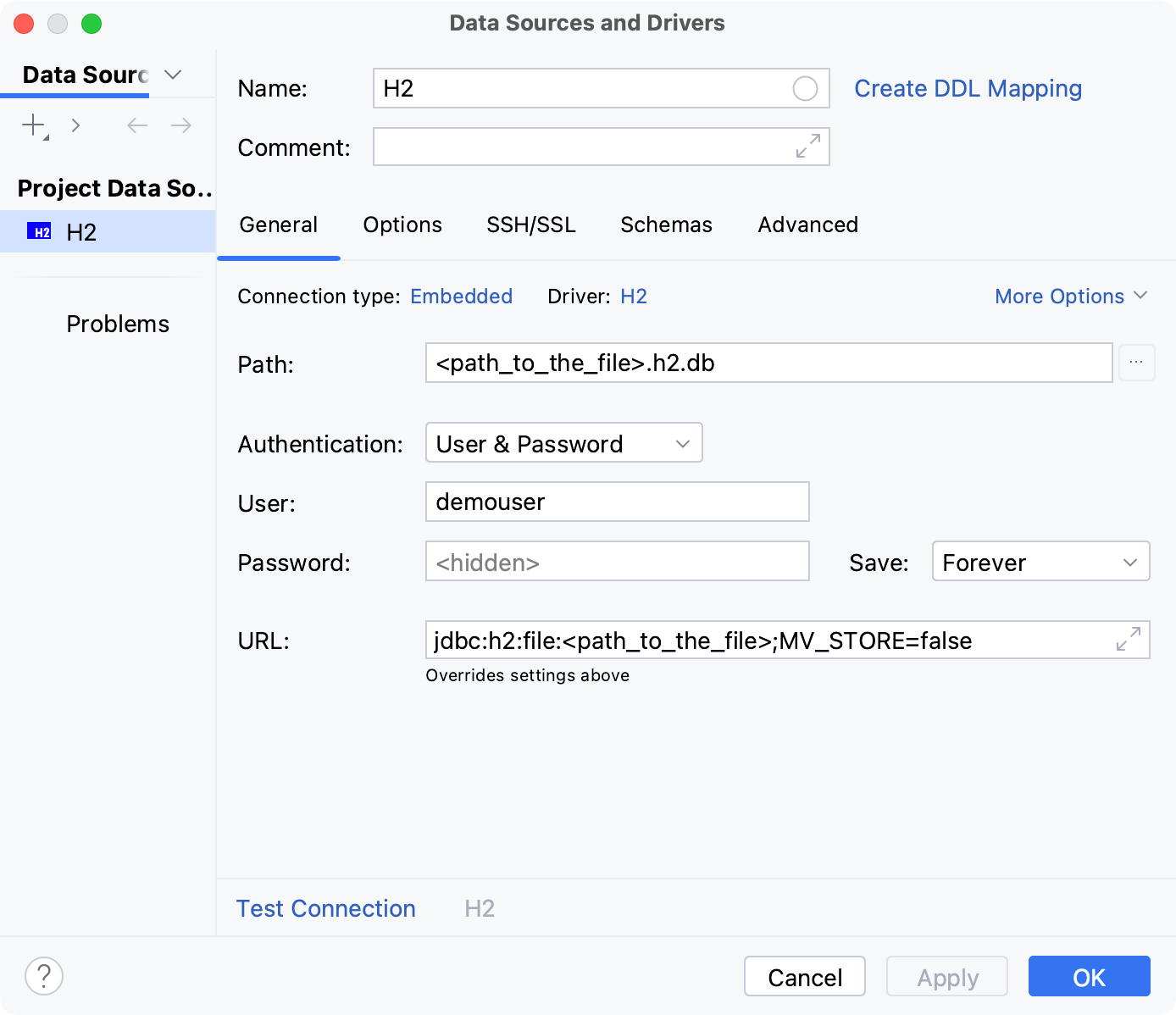Click Create DDL Mapping link

click(968, 88)
